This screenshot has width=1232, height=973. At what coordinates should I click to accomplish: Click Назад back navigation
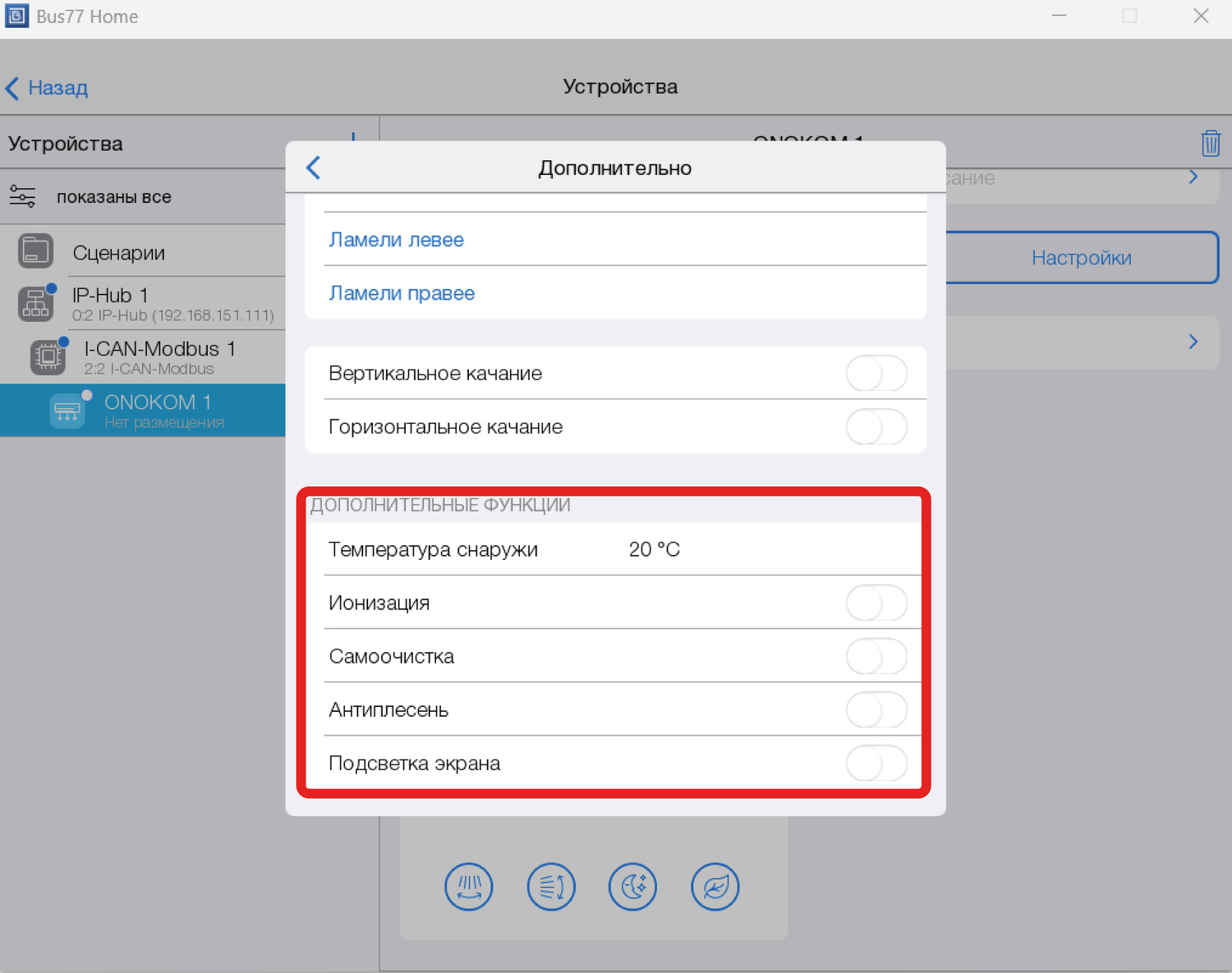coord(47,88)
